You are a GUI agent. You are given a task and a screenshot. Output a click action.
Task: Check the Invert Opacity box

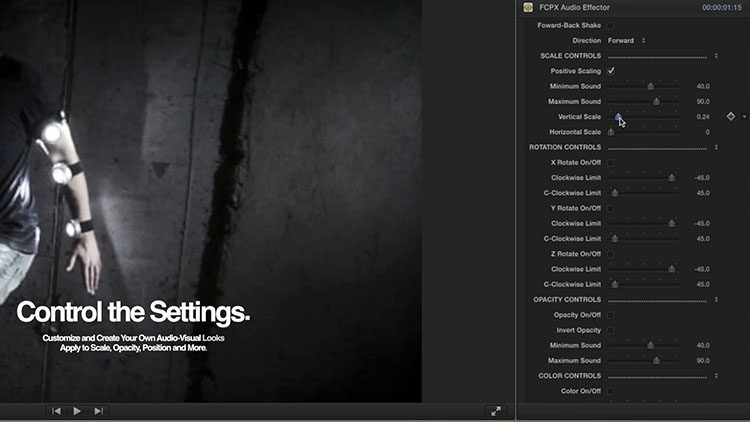point(611,330)
